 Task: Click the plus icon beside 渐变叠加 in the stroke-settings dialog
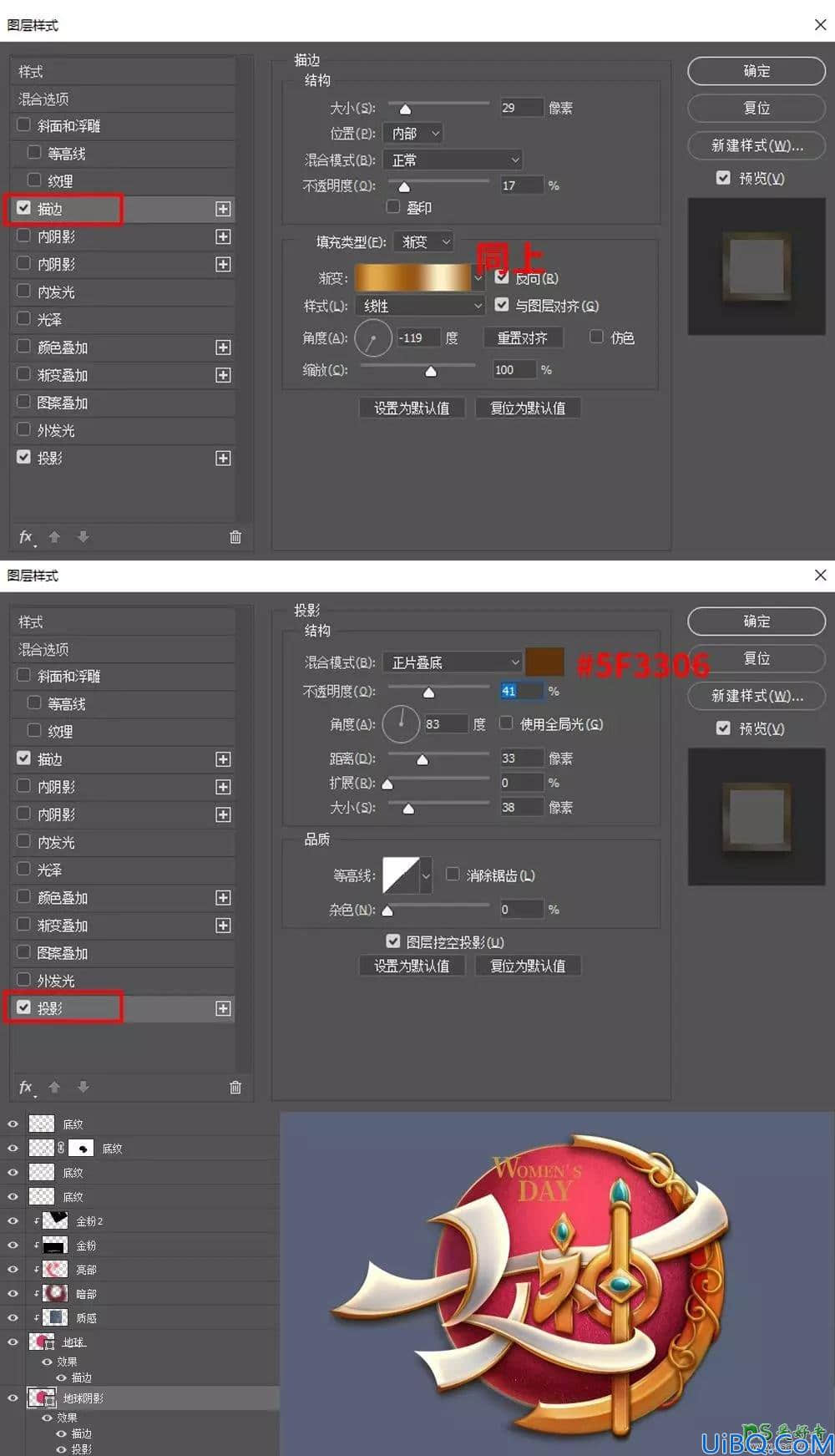click(223, 375)
